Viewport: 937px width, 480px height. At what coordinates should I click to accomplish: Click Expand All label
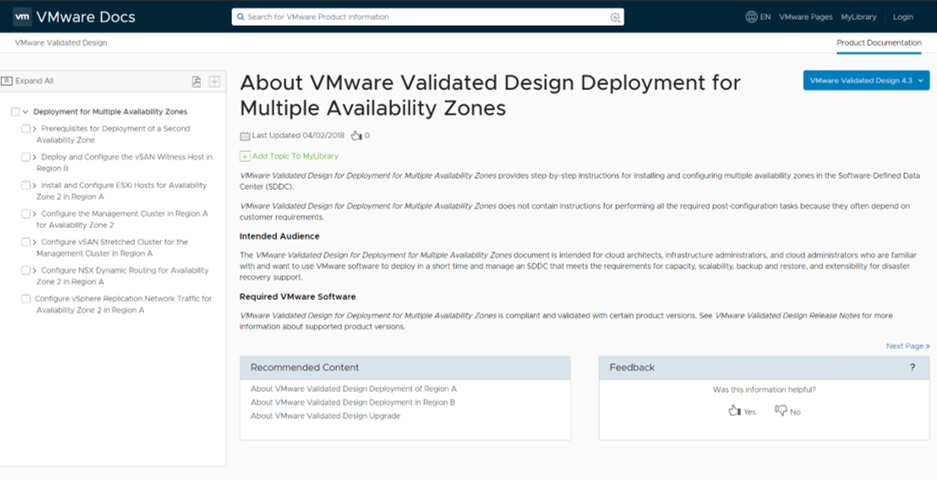(34, 81)
